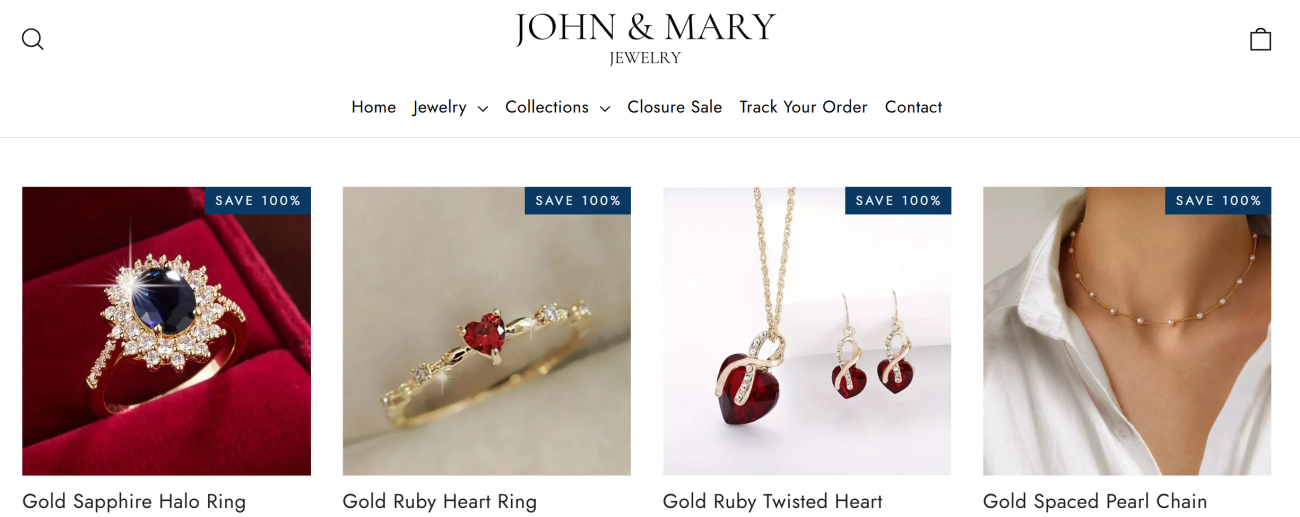
Task: Click the John & Mary Jewelry logo
Action: [x=645, y=38]
